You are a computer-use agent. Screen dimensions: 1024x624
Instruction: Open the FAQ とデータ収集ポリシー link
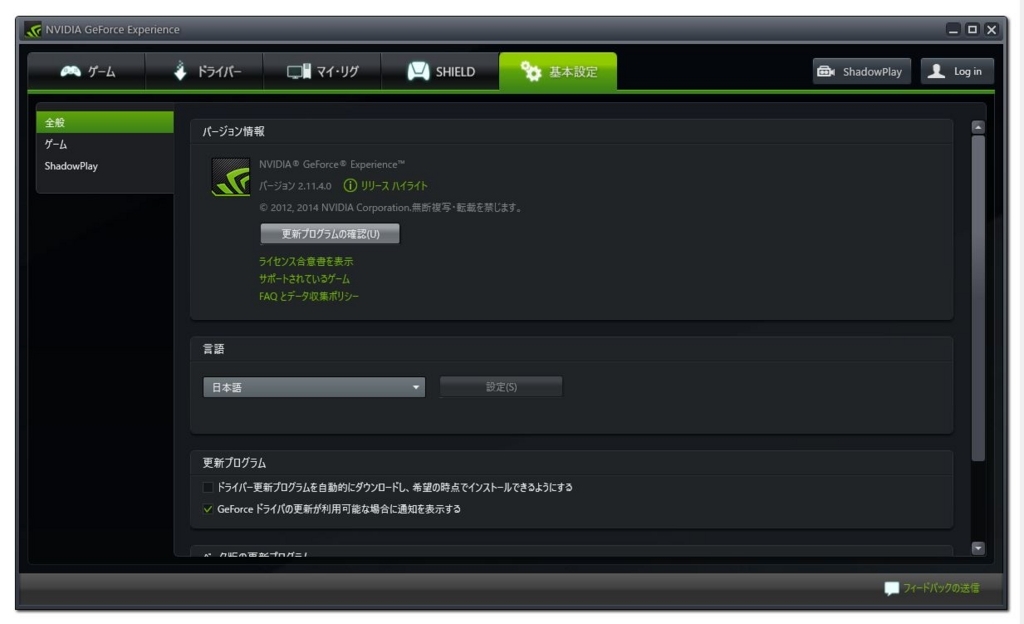pos(309,296)
